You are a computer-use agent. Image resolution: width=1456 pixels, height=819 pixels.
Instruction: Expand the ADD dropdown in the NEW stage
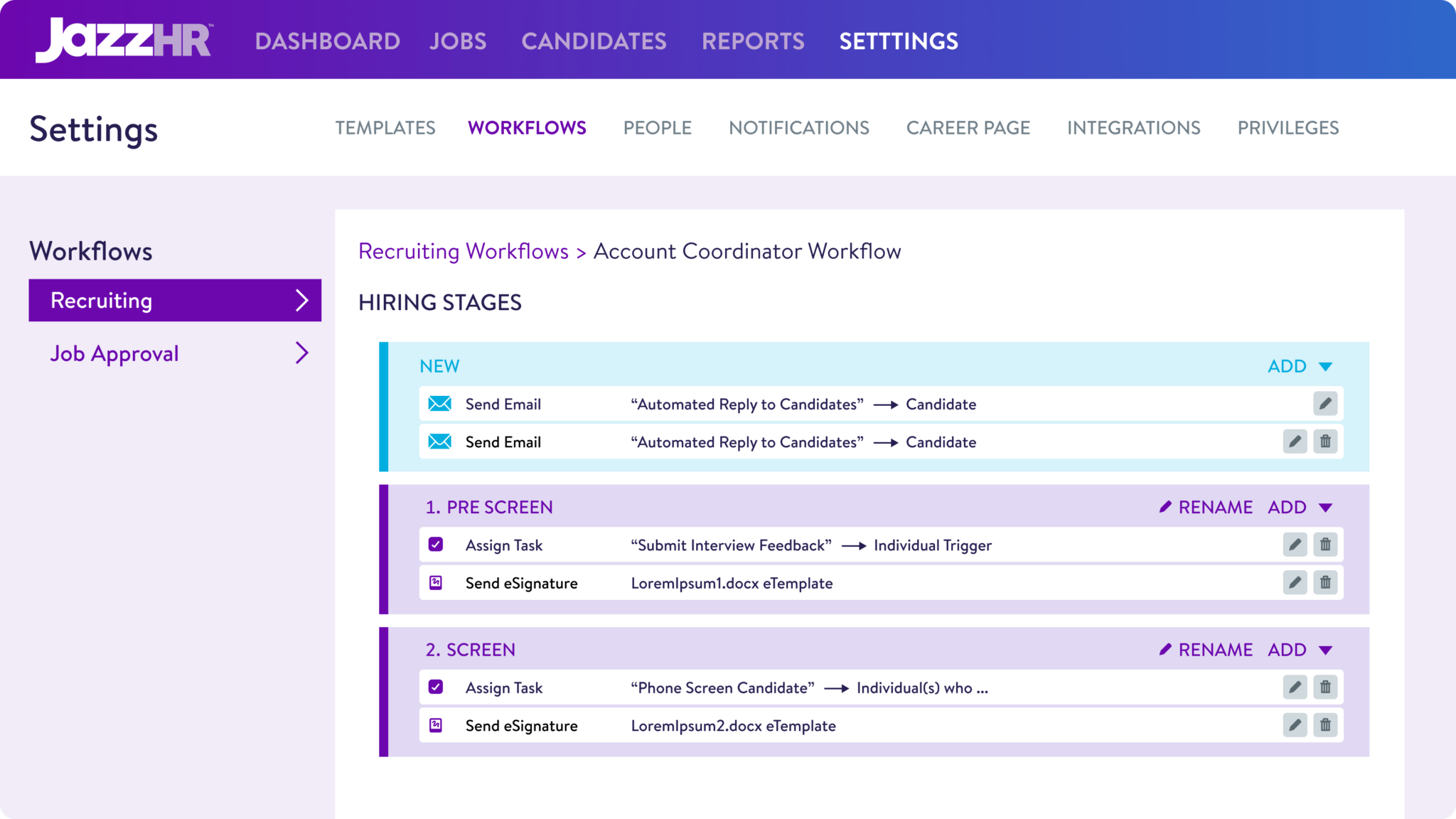(1300, 366)
